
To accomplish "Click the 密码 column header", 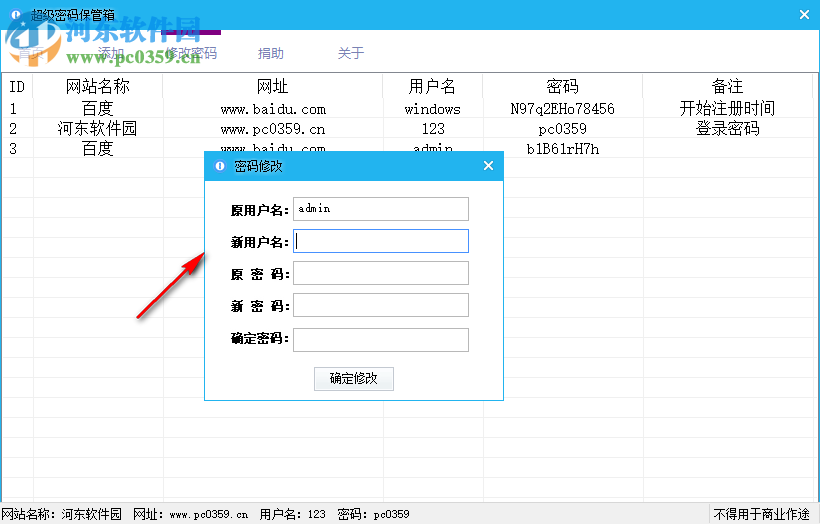I will tap(563, 86).
